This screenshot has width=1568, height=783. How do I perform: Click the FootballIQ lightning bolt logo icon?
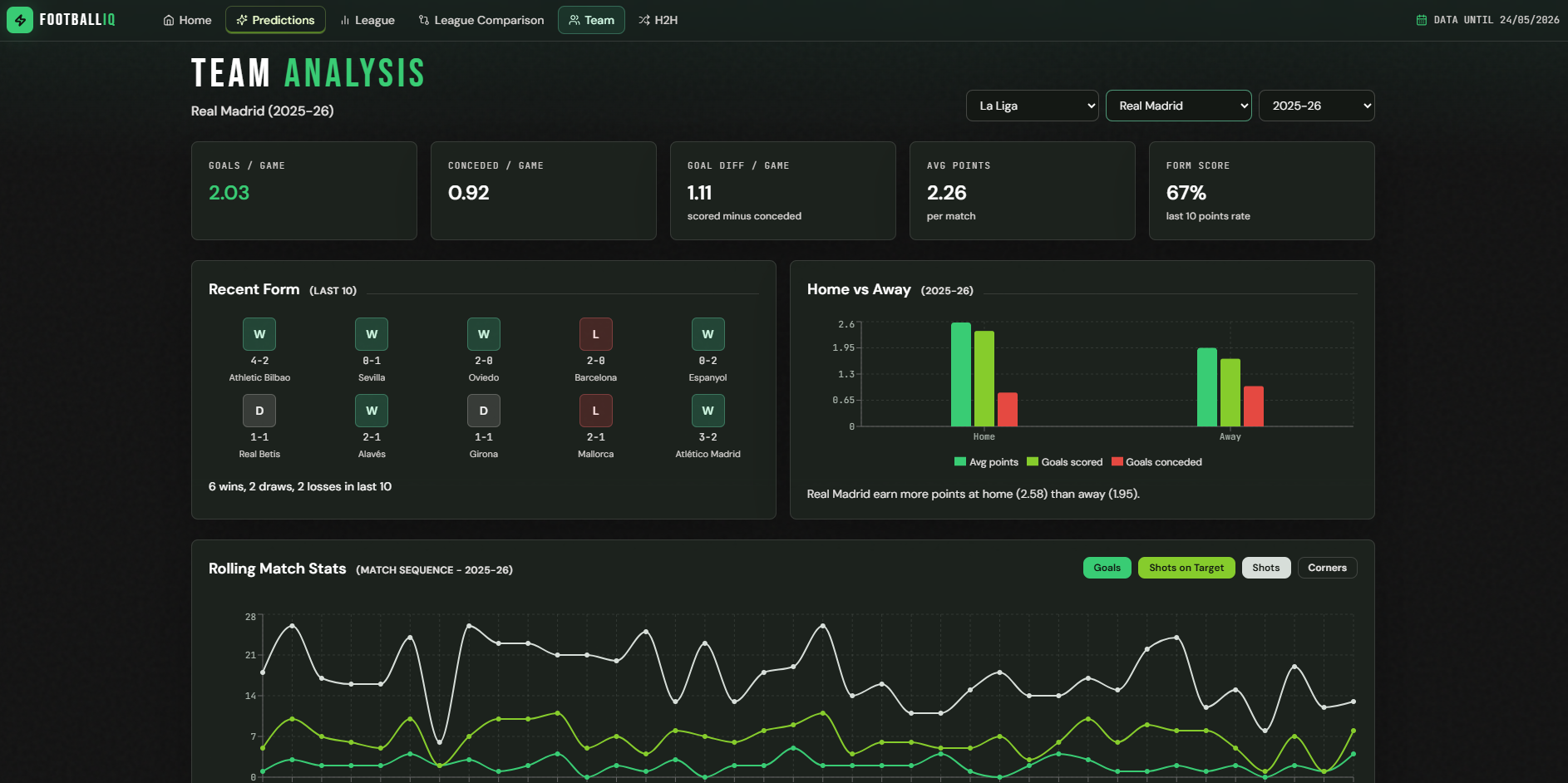point(20,20)
